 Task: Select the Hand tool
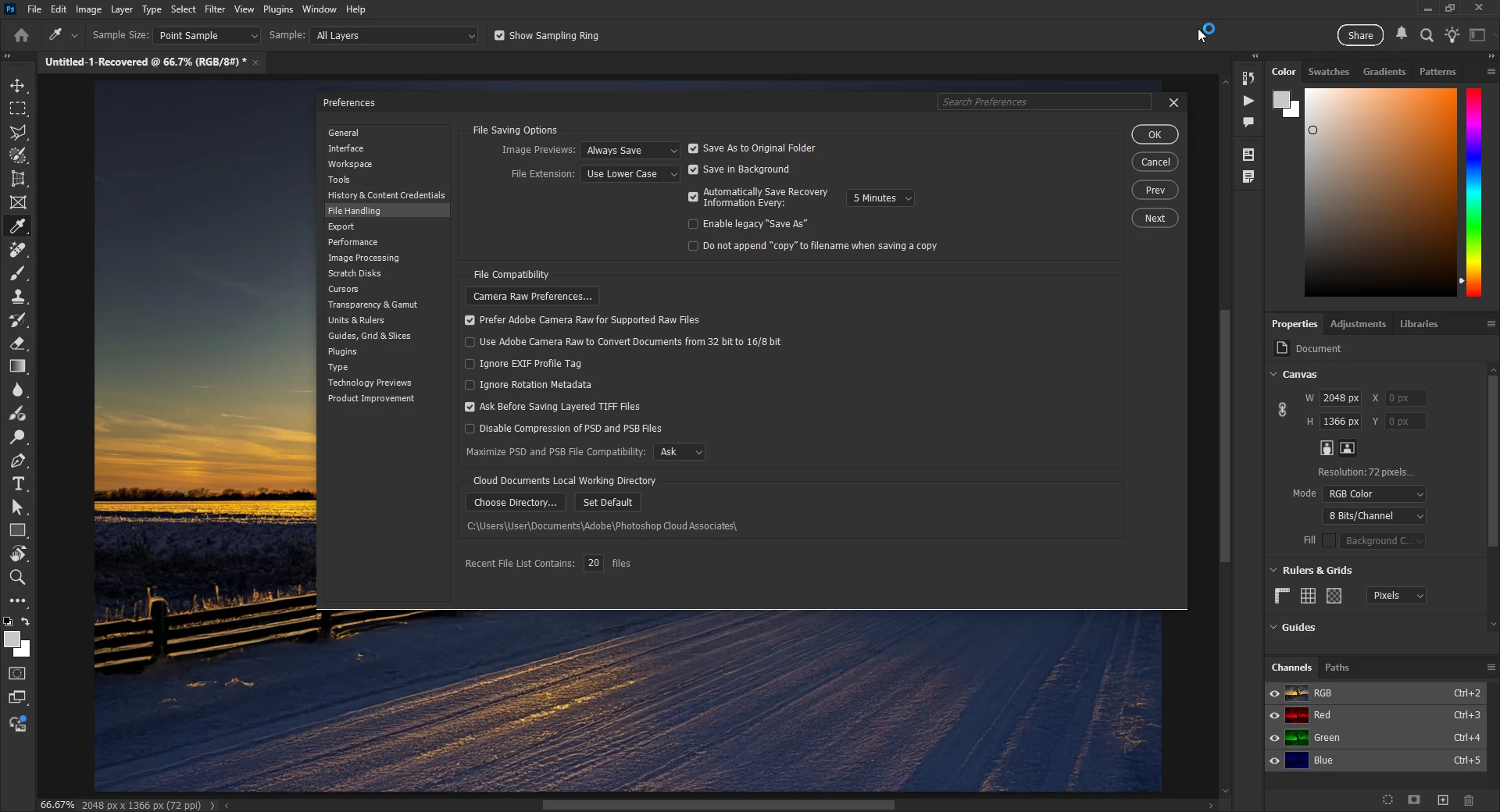pyautogui.click(x=17, y=554)
